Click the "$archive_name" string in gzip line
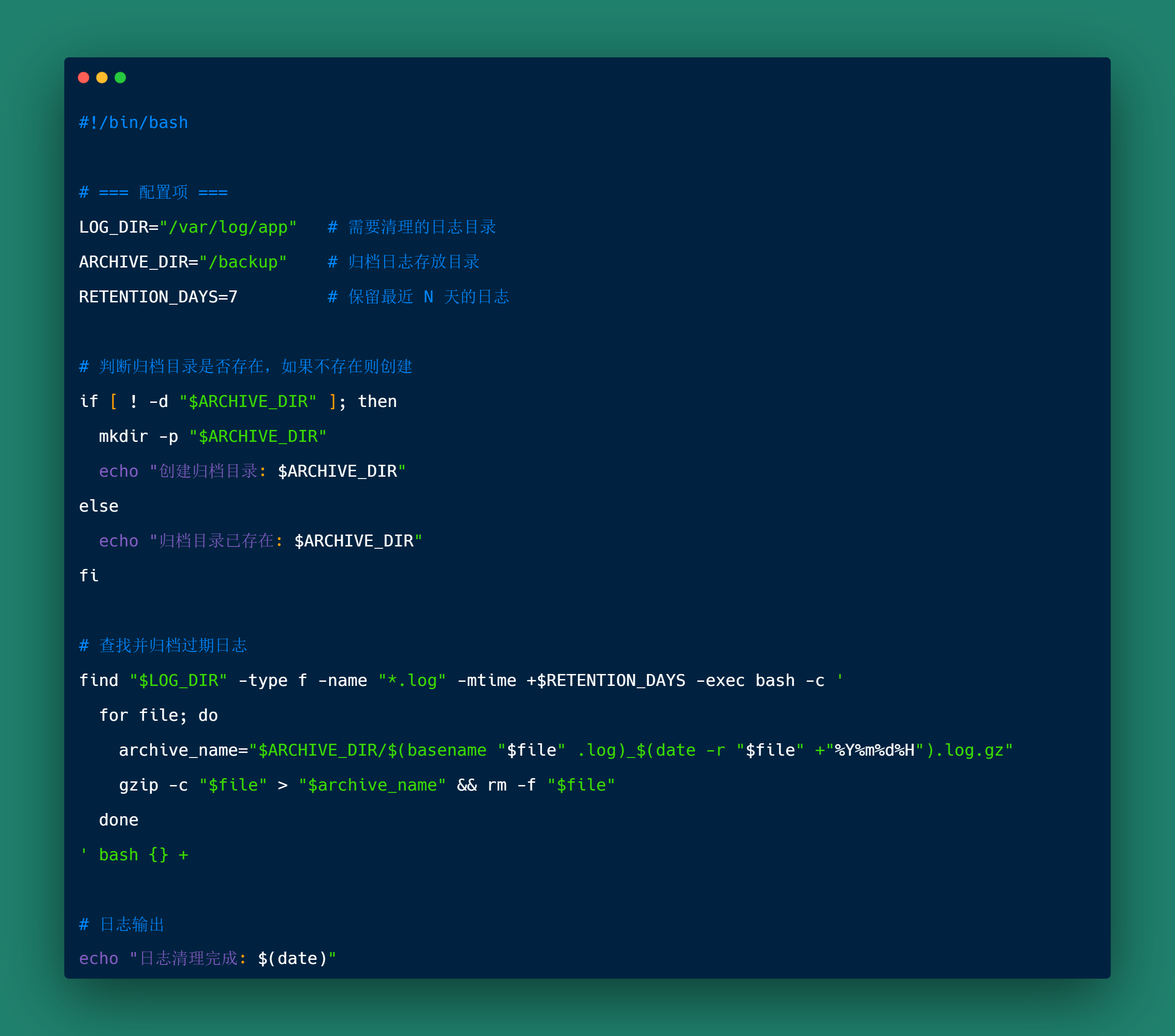1175x1036 pixels. point(372,785)
